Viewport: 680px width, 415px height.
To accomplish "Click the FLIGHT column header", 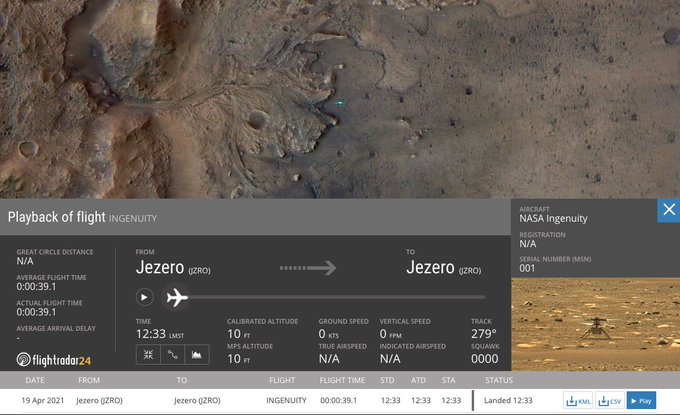I will [x=282, y=380].
